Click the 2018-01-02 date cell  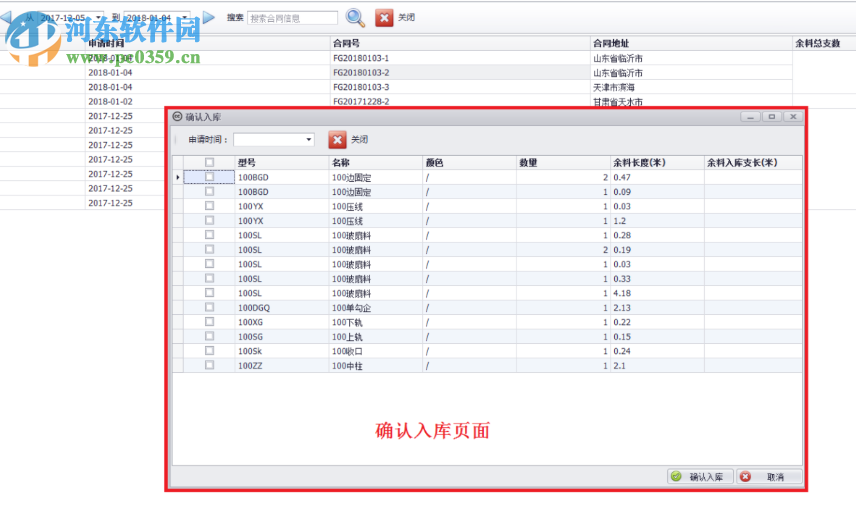pos(207,102)
